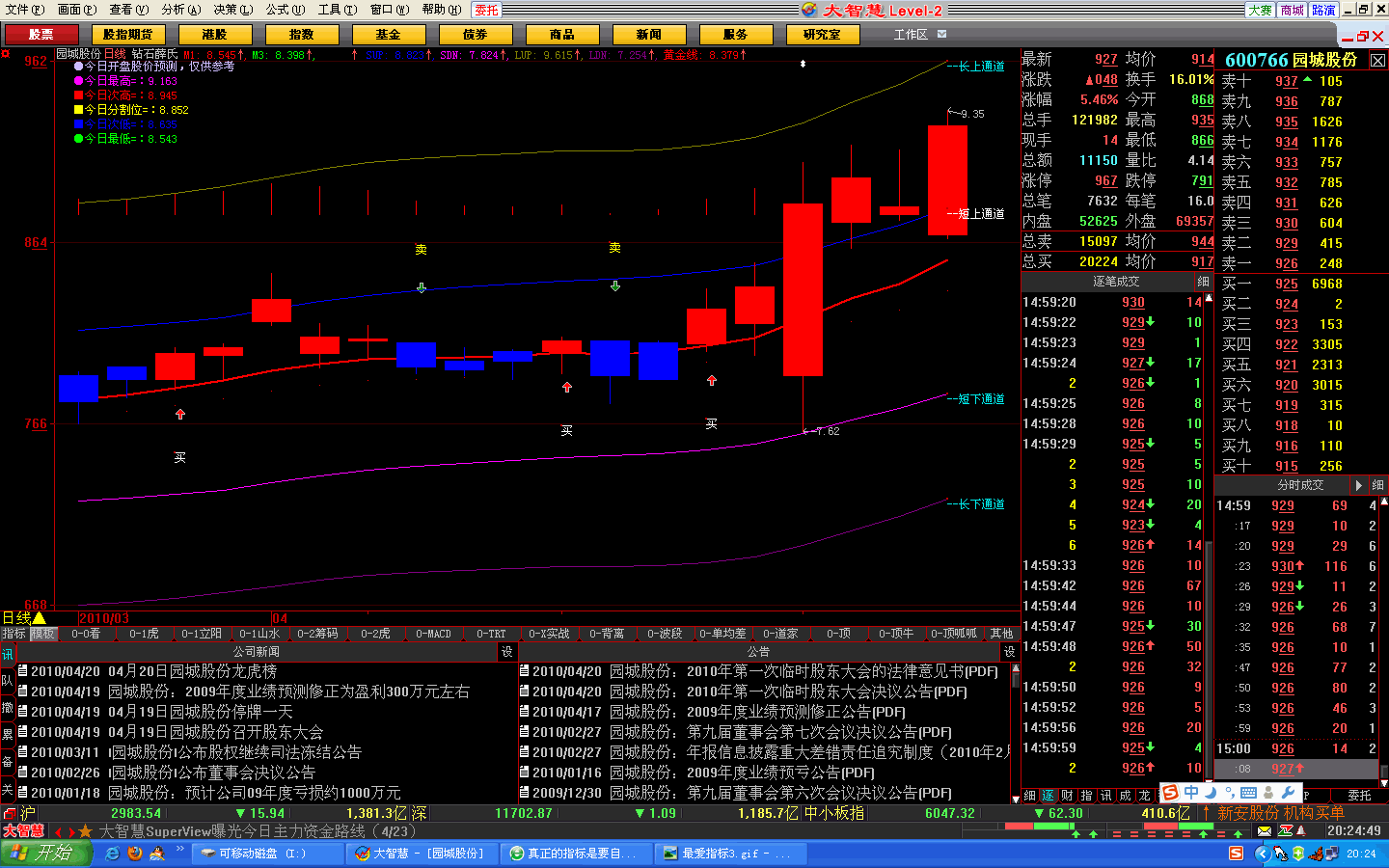The image size is (1389, 868).
Task: Click the orange star favorite icon
Action: [x=85, y=830]
